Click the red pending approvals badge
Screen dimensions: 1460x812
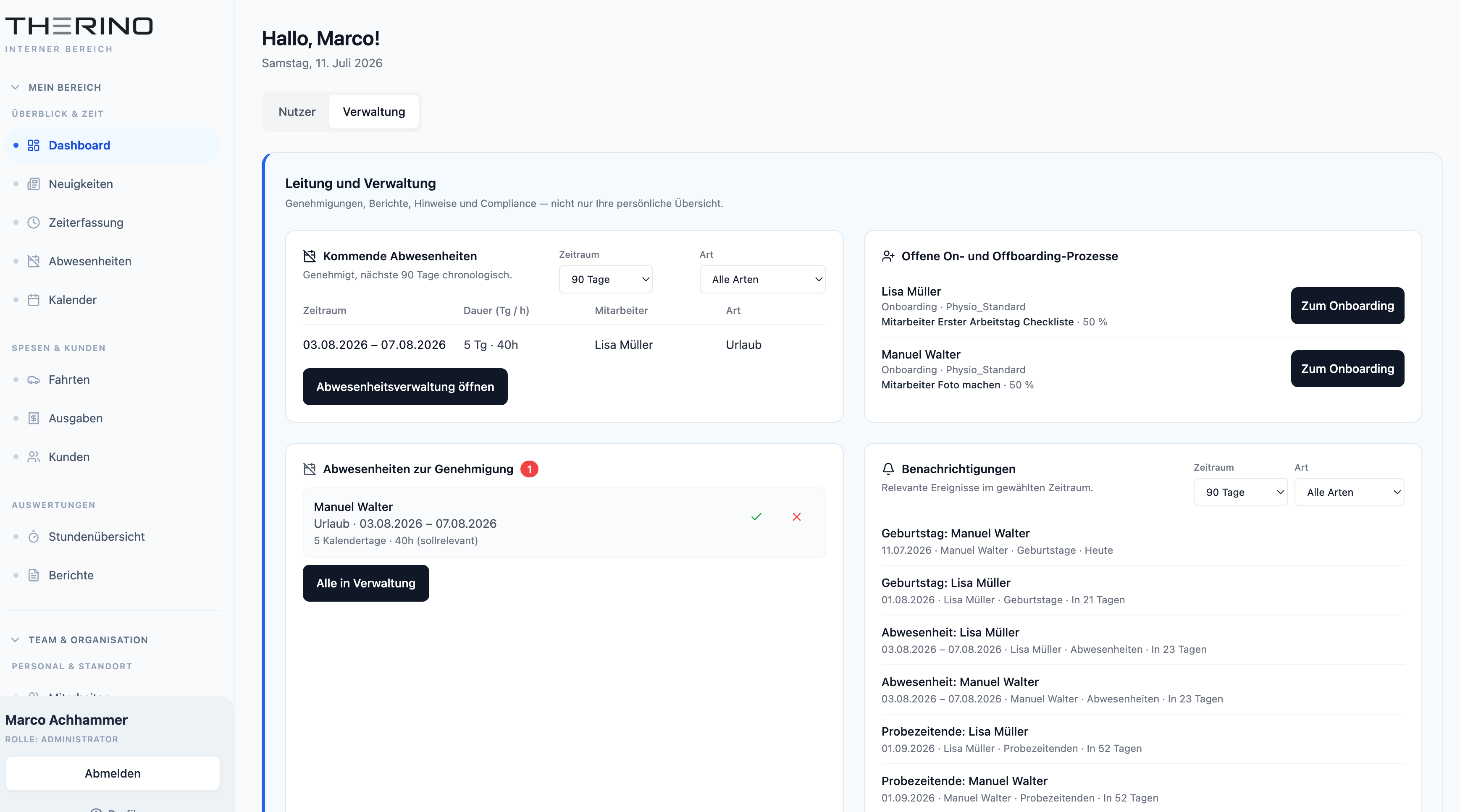pos(529,469)
